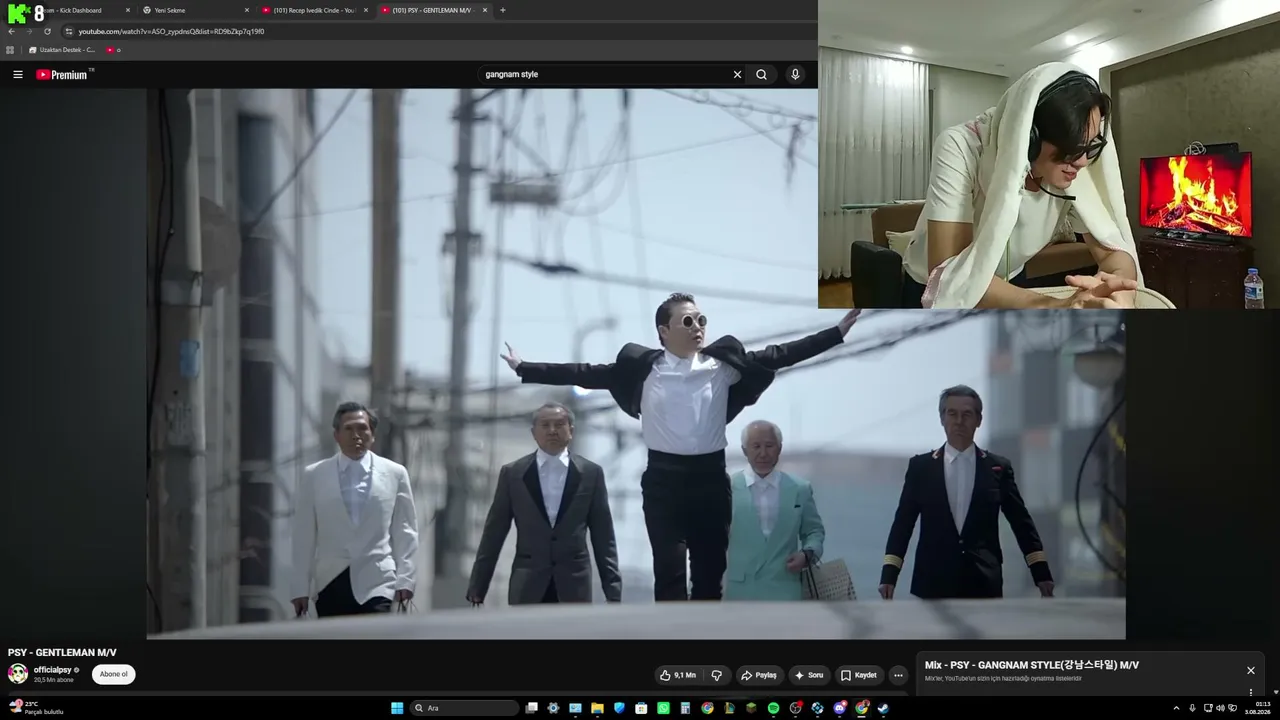Open Steam from taskbar
The width and height of the screenshot is (1280, 720).
(x=883, y=708)
